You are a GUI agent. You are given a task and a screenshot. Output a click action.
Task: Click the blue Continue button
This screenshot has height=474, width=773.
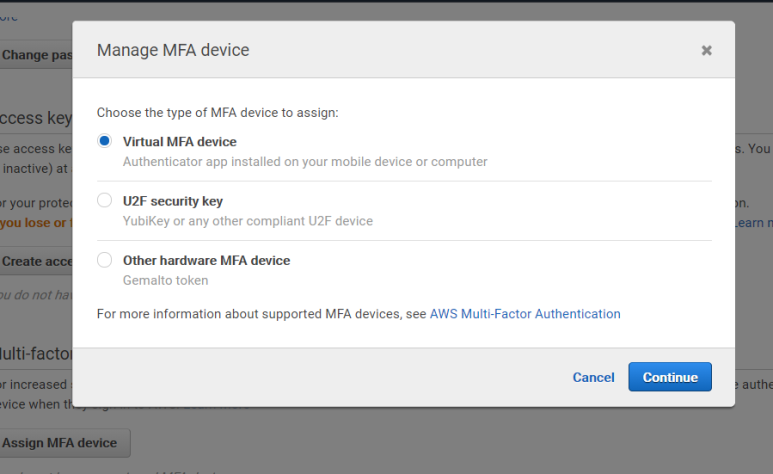point(670,377)
